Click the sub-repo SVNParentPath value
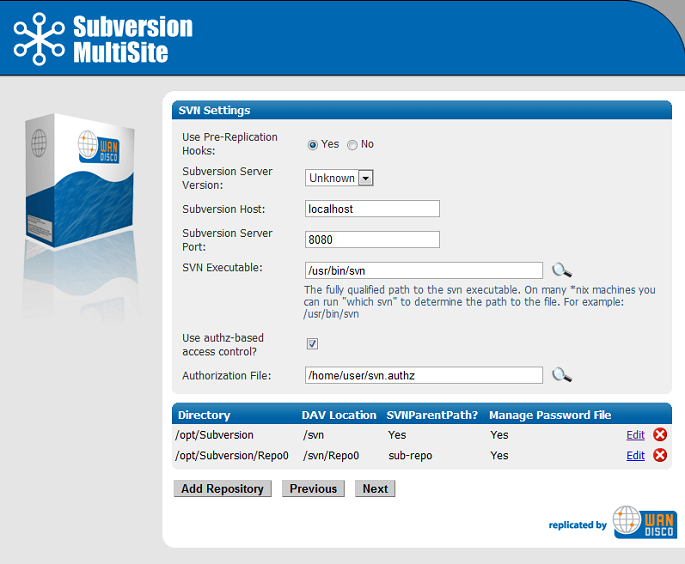Viewport: 685px width, 564px height. click(x=410, y=456)
